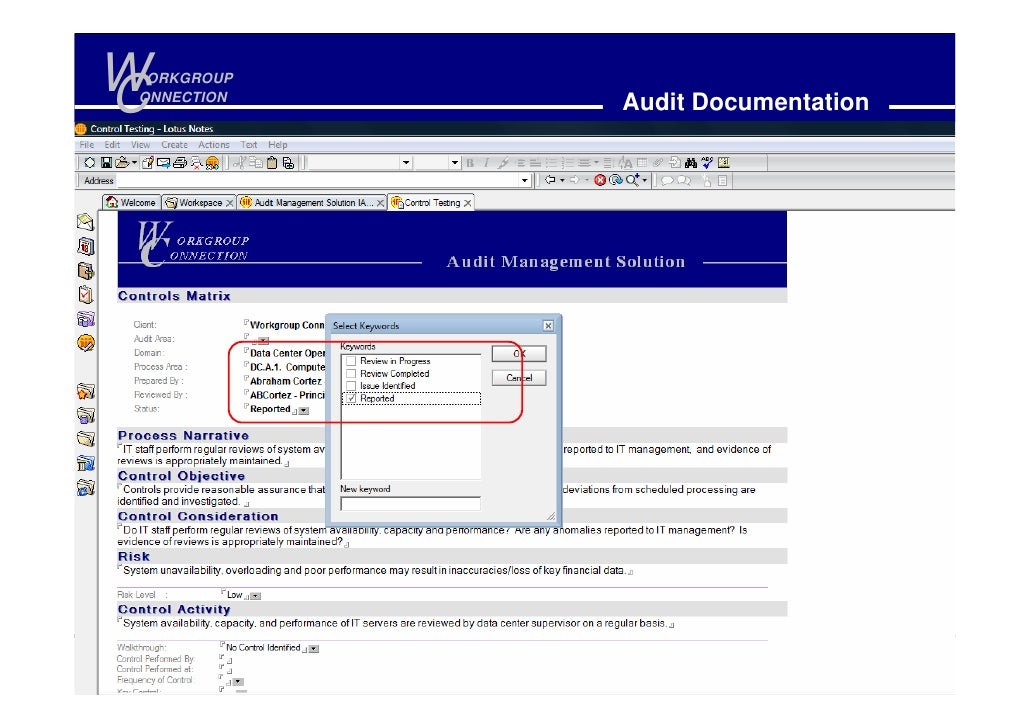This screenshot has width=1030, height=728.
Task: Open the font name dropdown in toolbar
Action: pos(405,162)
